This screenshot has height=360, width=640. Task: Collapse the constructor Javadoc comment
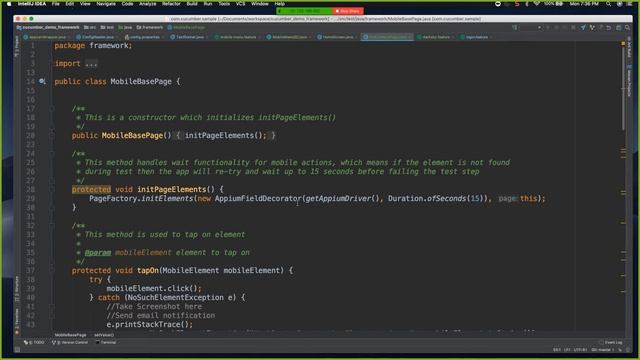click(x=52, y=109)
